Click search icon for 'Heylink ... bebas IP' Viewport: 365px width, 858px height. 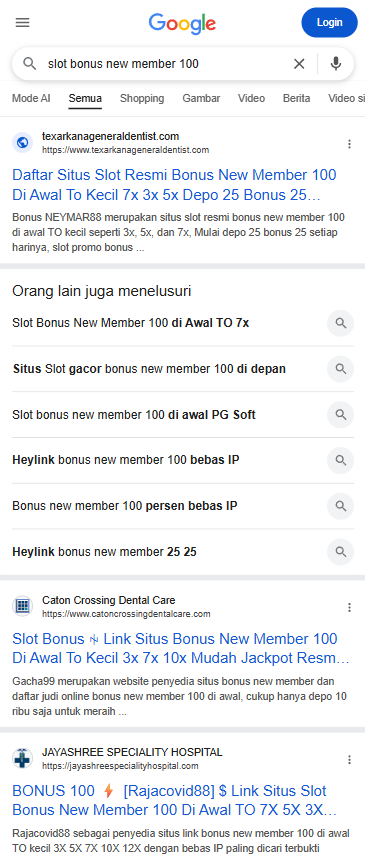pyautogui.click(x=341, y=460)
